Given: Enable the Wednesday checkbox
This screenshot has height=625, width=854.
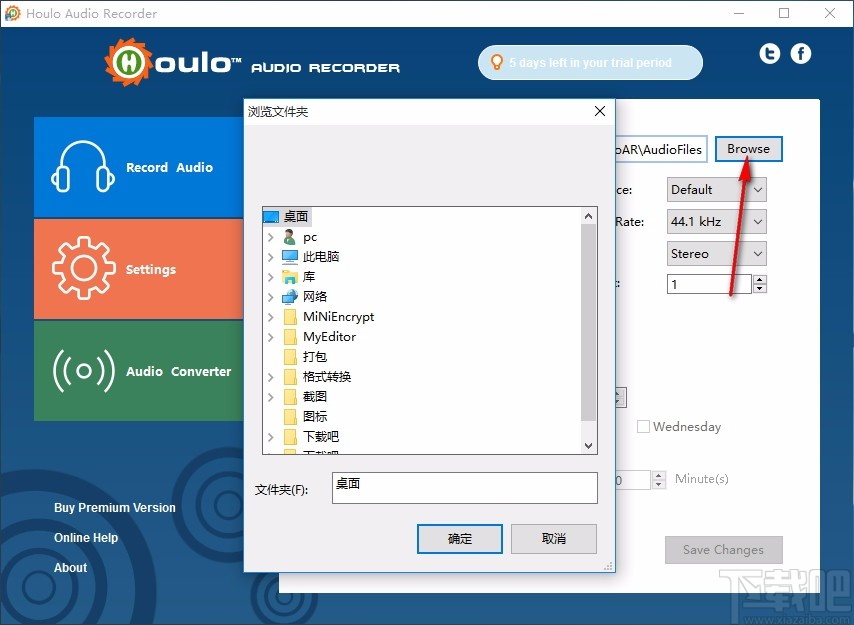Looking at the screenshot, I should [x=643, y=426].
